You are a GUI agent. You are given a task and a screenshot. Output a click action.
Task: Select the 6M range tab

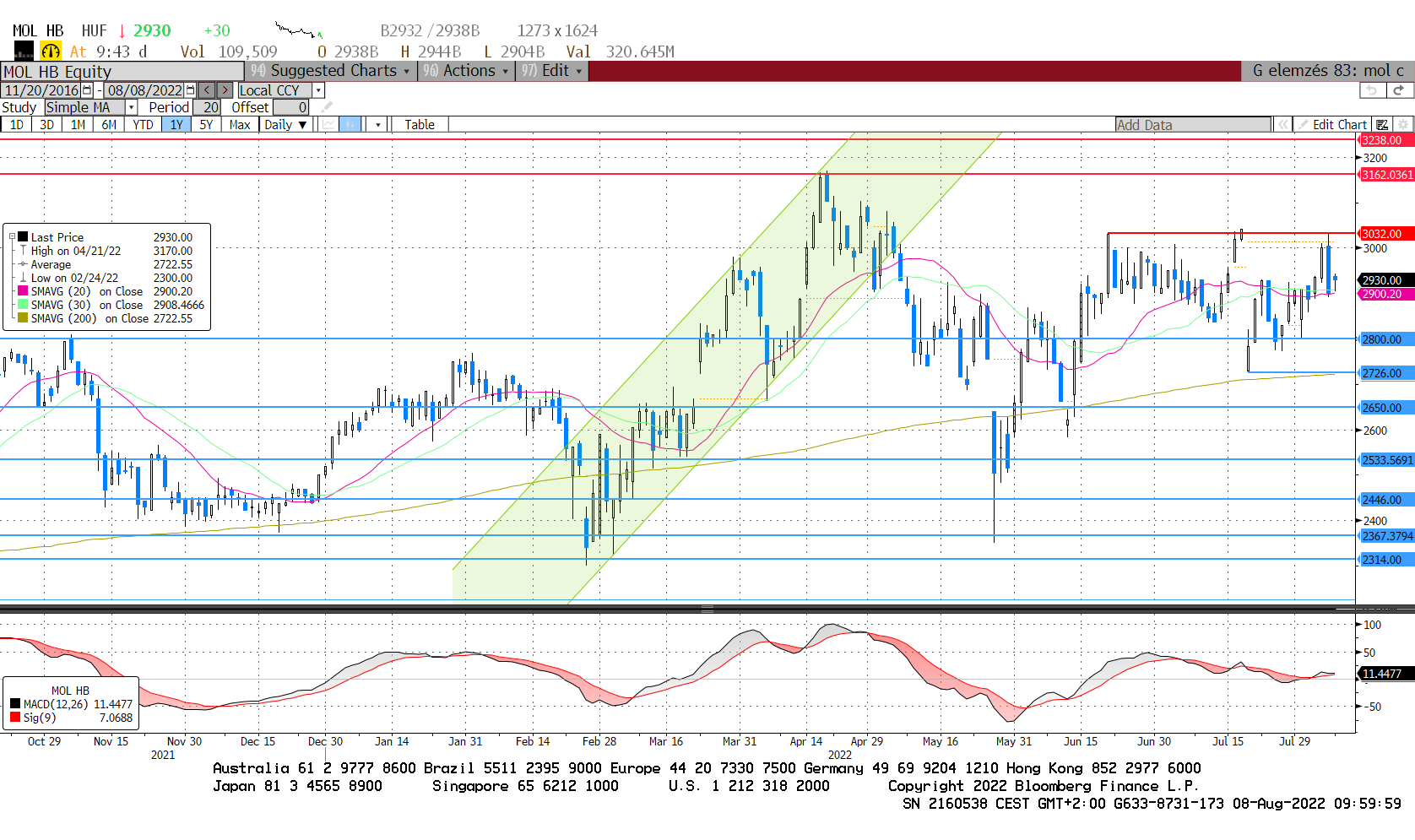(109, 125)
